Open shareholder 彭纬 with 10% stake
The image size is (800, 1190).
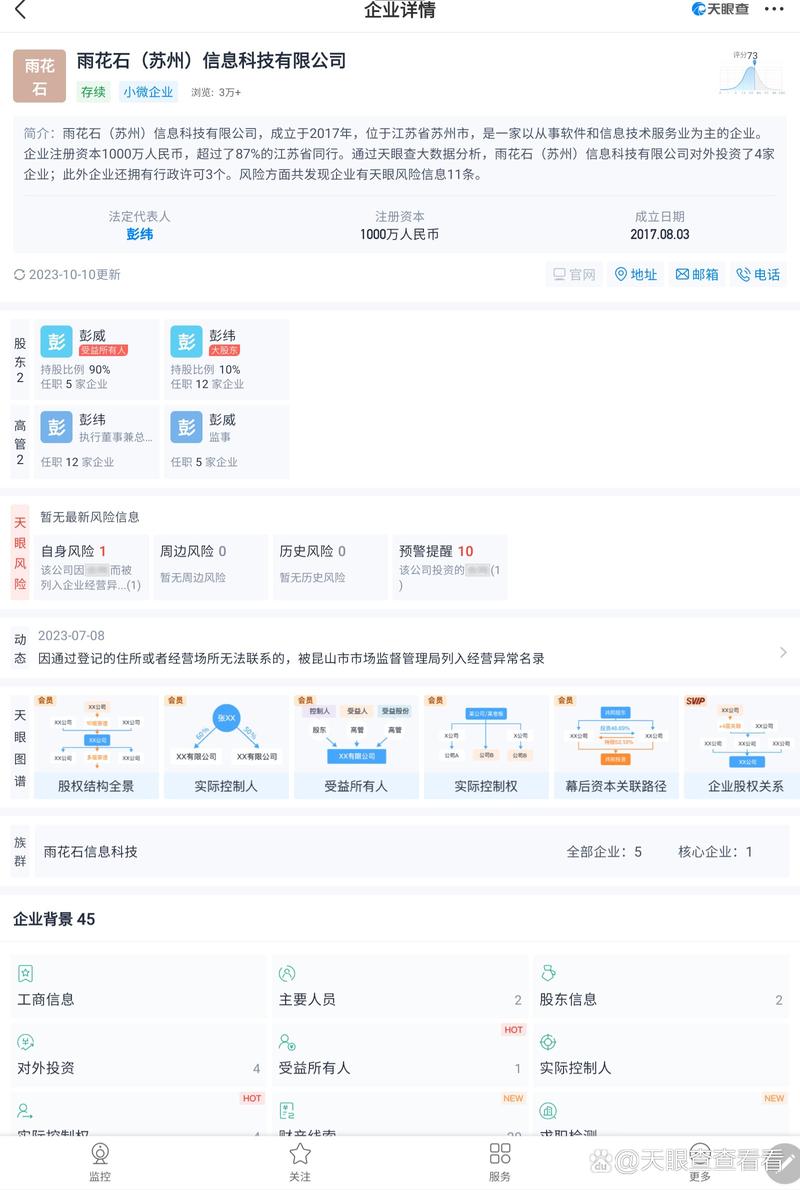pos(227,359)
